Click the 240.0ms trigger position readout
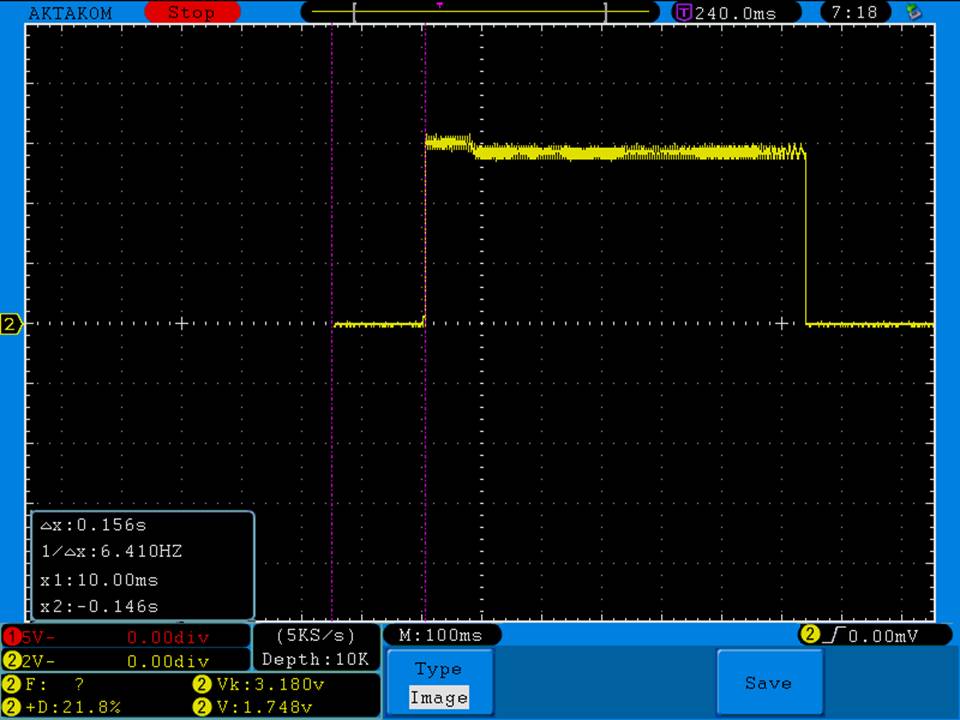The image size is (960, 720). tap(735, 13)
